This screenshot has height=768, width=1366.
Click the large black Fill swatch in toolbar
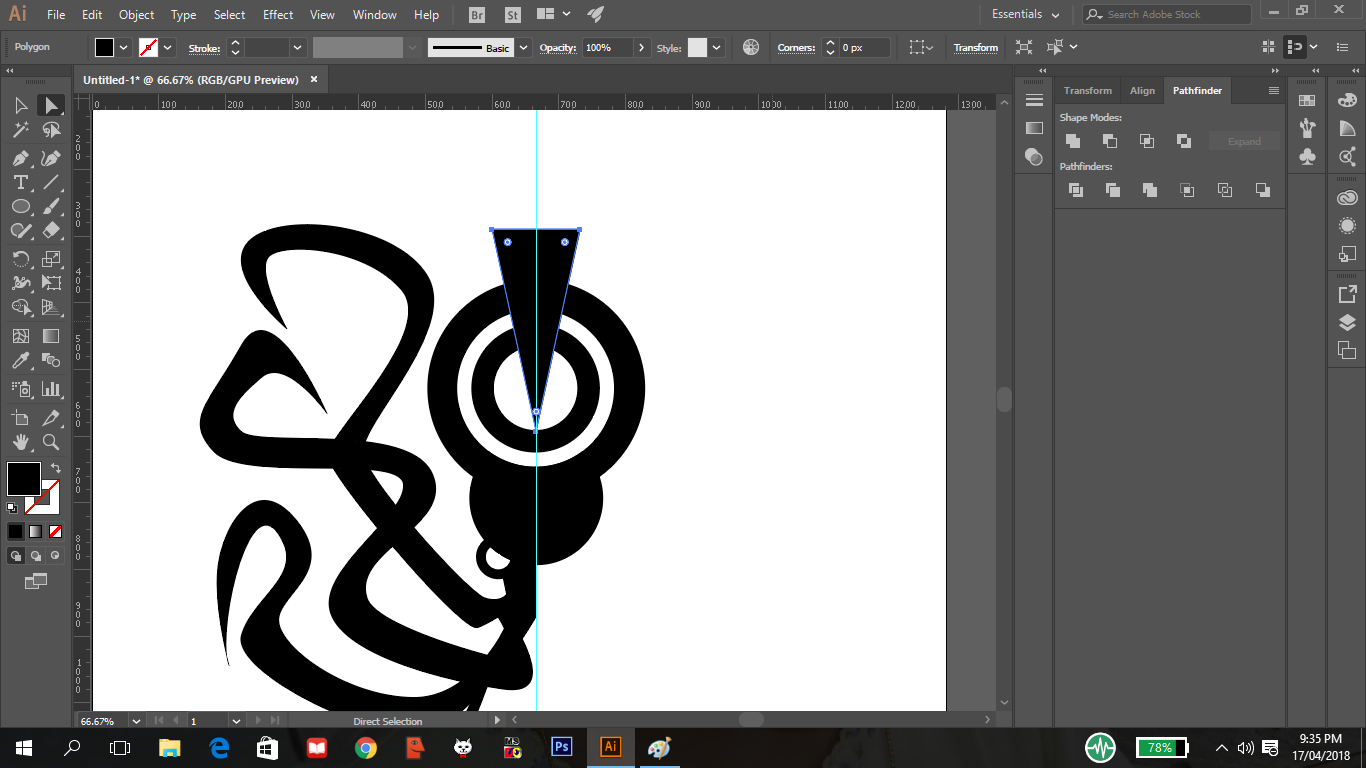pyautogui.click(x=24, y=478)
